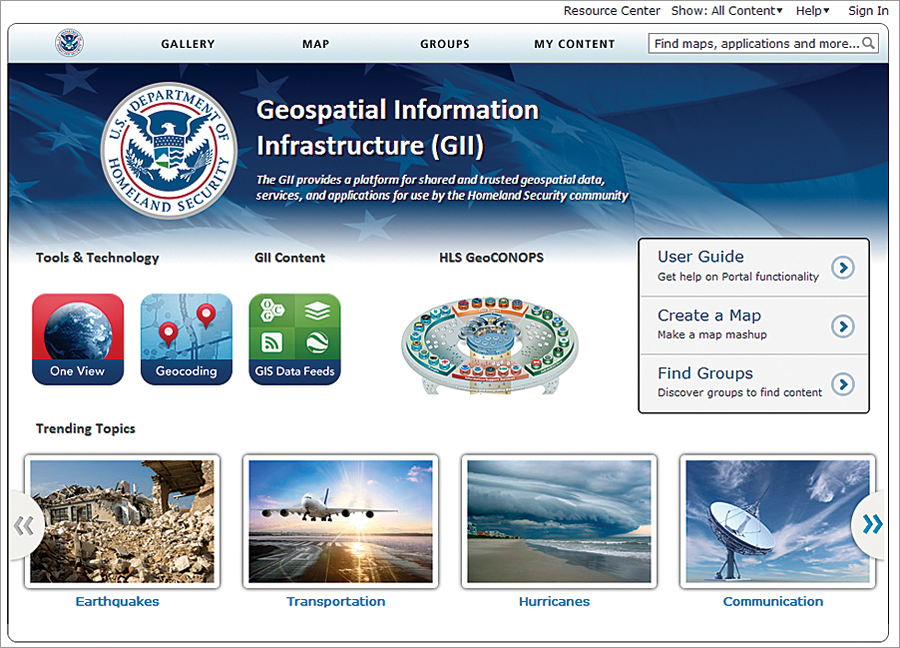Screen dimensions: 900x648
Task: Click the DHS seal in the navigation bar
Action: coord(68,43)
